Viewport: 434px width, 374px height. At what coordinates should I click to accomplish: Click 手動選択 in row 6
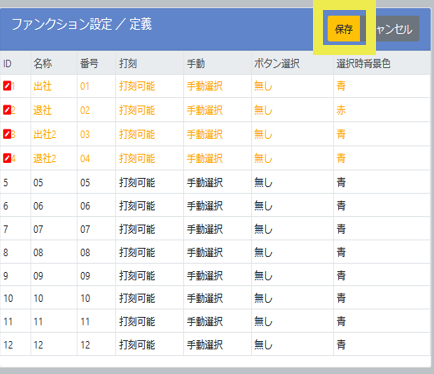pos(205,206)
